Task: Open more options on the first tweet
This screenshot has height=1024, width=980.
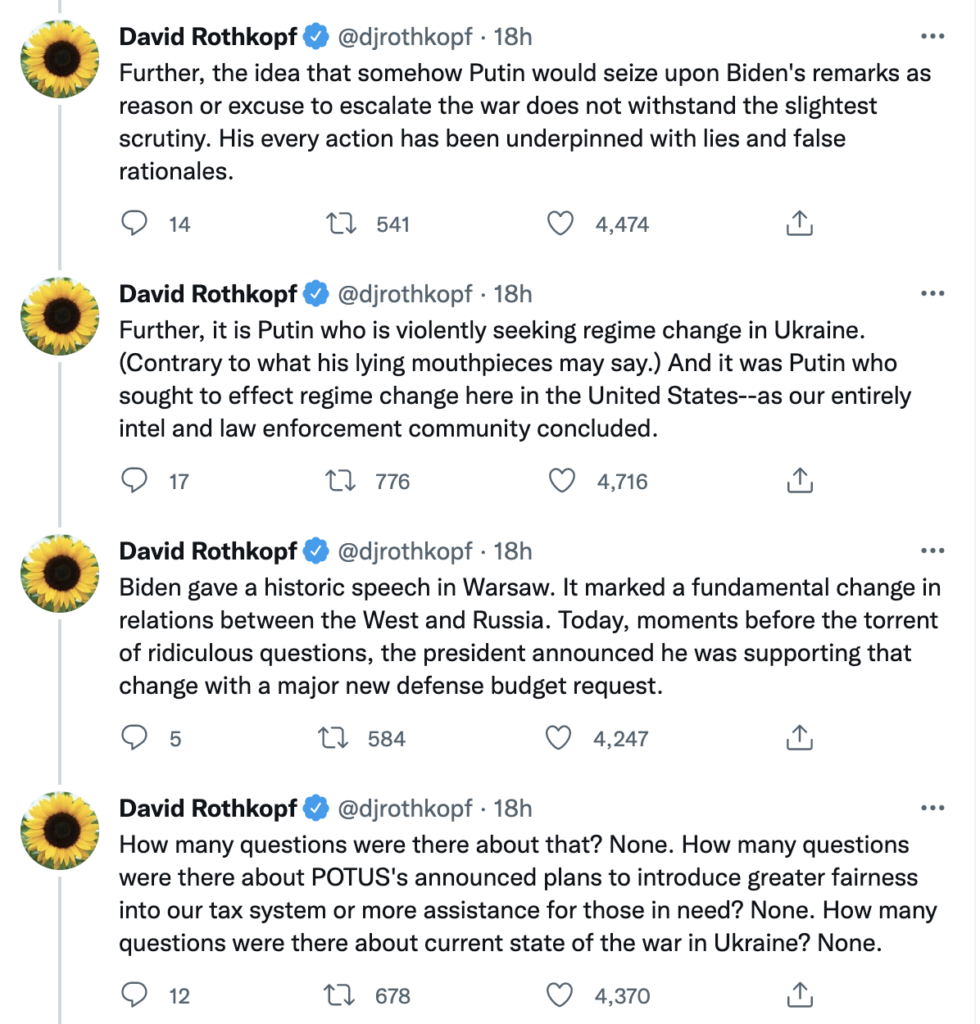Action: 932,37
